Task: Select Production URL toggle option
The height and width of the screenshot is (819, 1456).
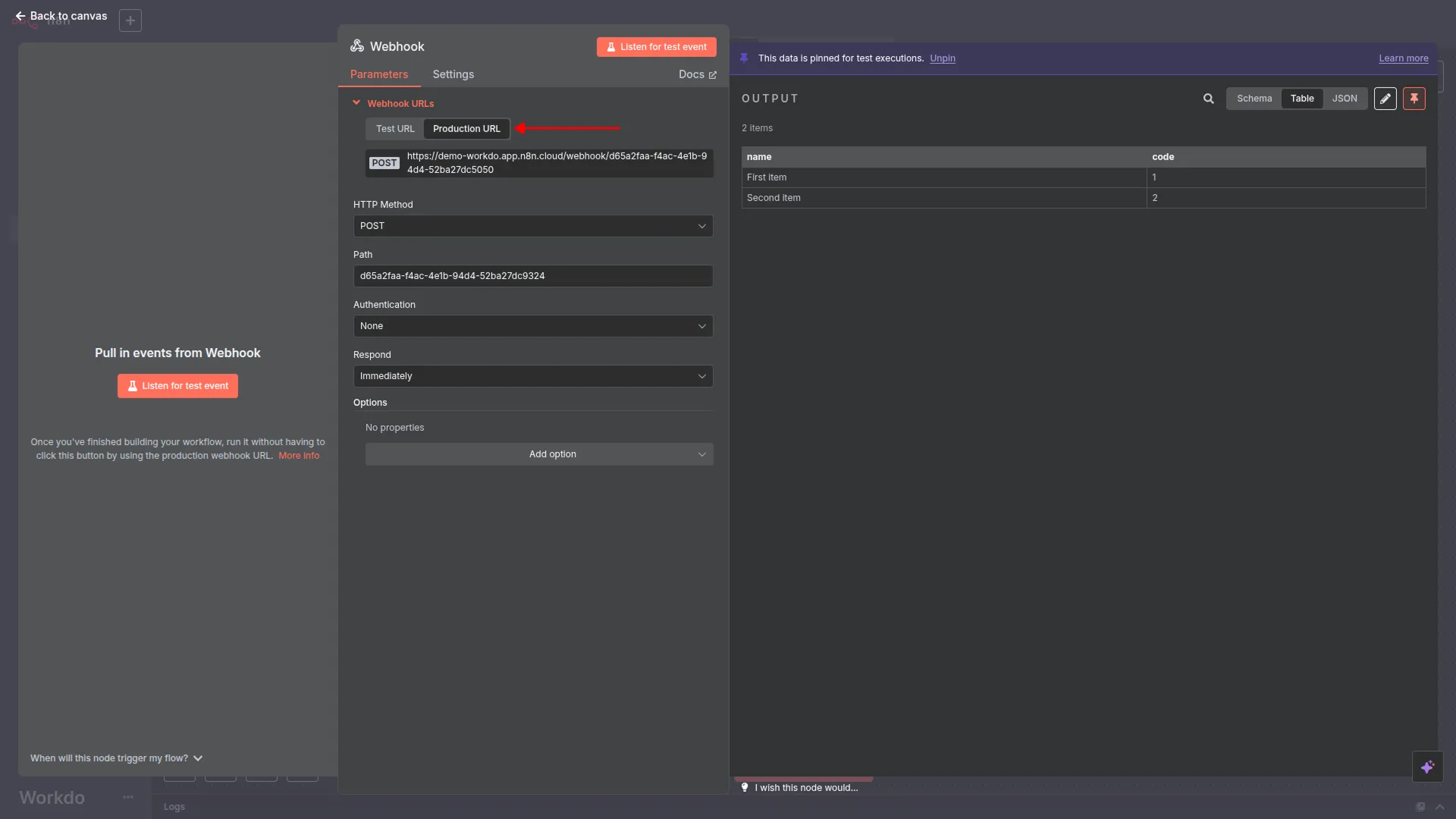Action: click(x=466, y=129)
